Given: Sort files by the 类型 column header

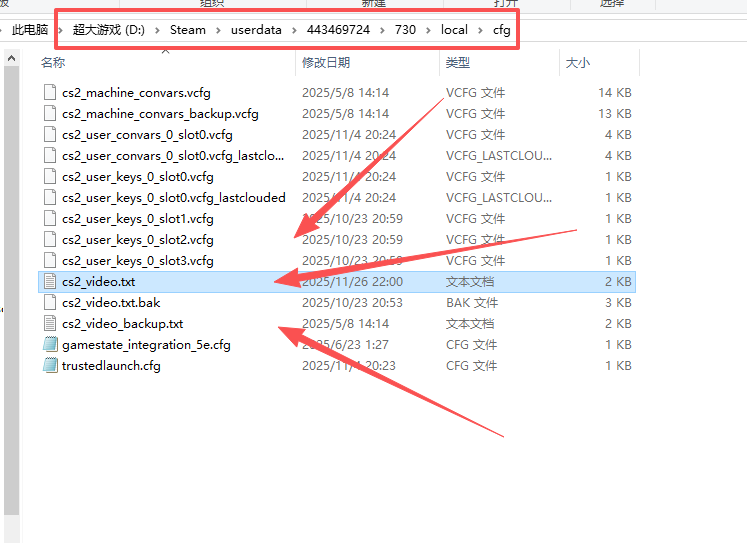Looking at the screenshot, I should 458,63.
